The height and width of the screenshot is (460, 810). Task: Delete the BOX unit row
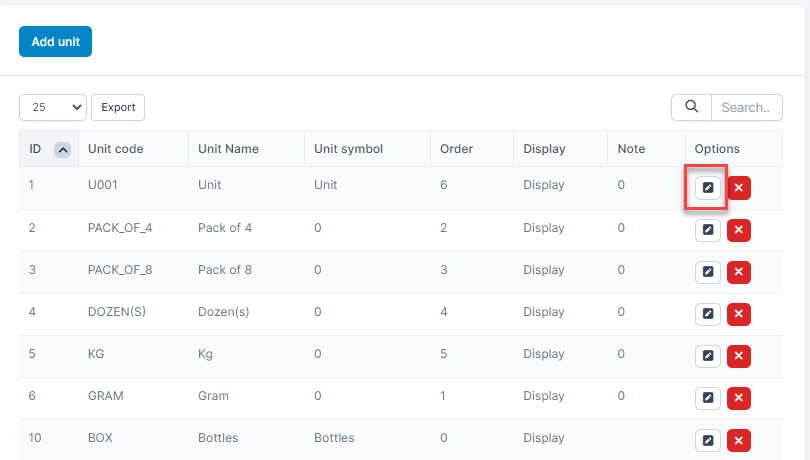pos(738,440)
